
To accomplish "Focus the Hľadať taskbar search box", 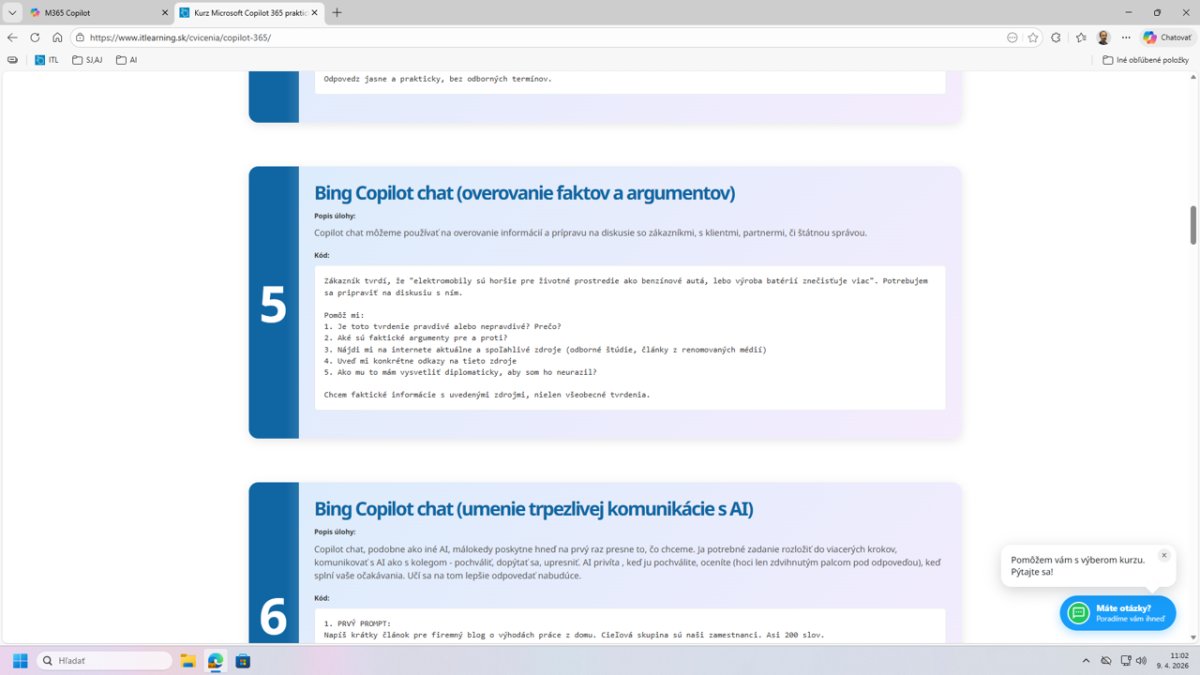I will (105, 661).
